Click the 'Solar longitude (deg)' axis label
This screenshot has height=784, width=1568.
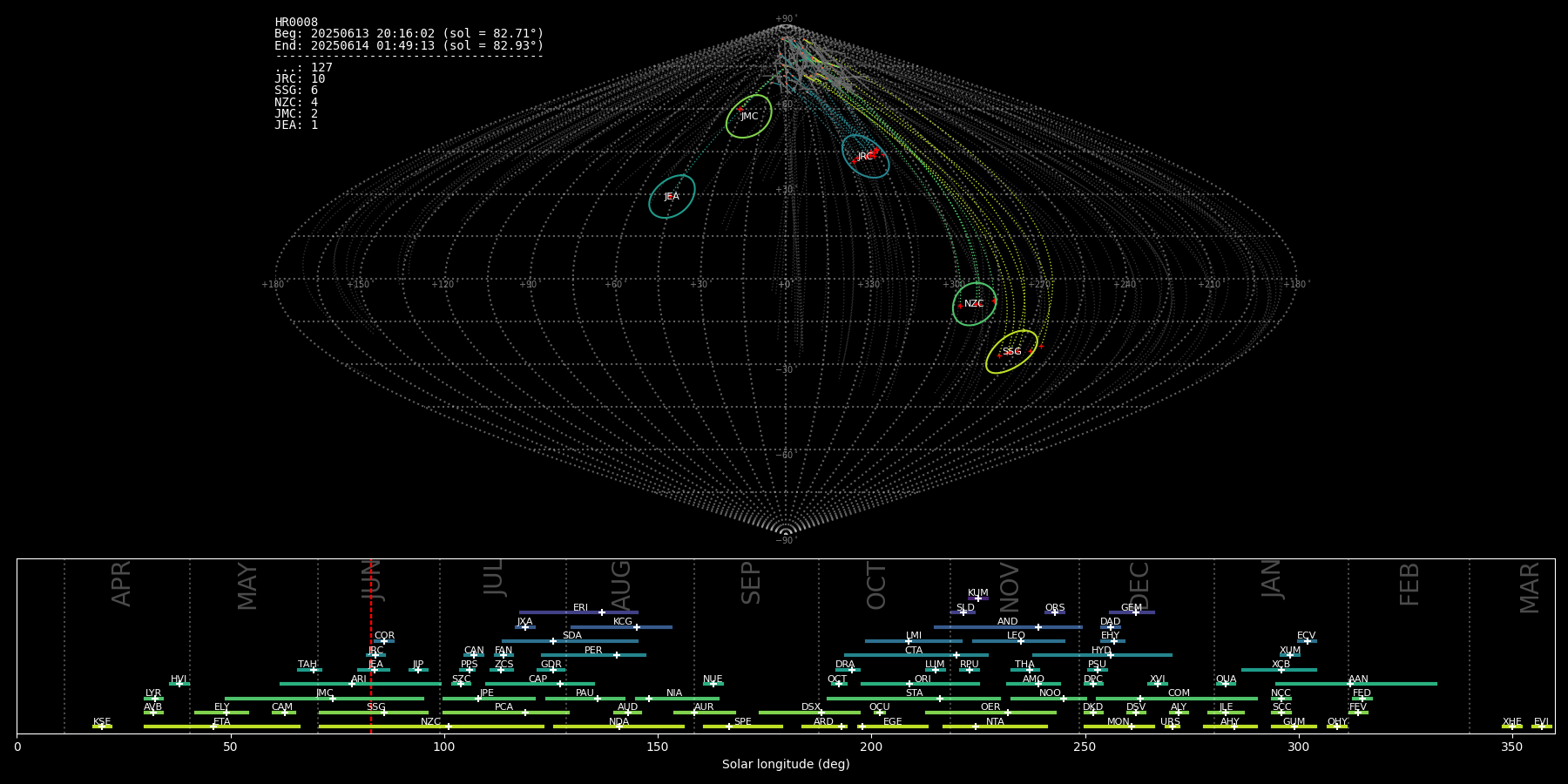(786, 764)
